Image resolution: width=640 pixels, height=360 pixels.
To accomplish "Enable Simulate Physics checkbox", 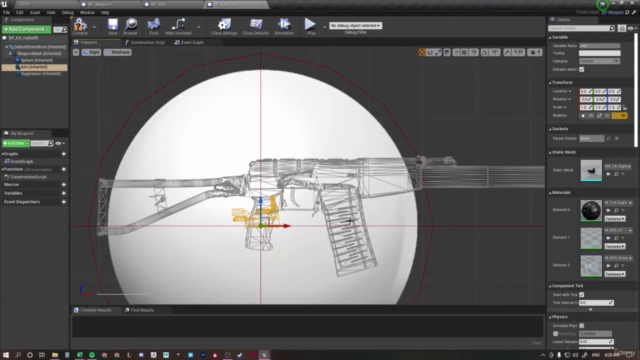I will (x=582, y=326).
